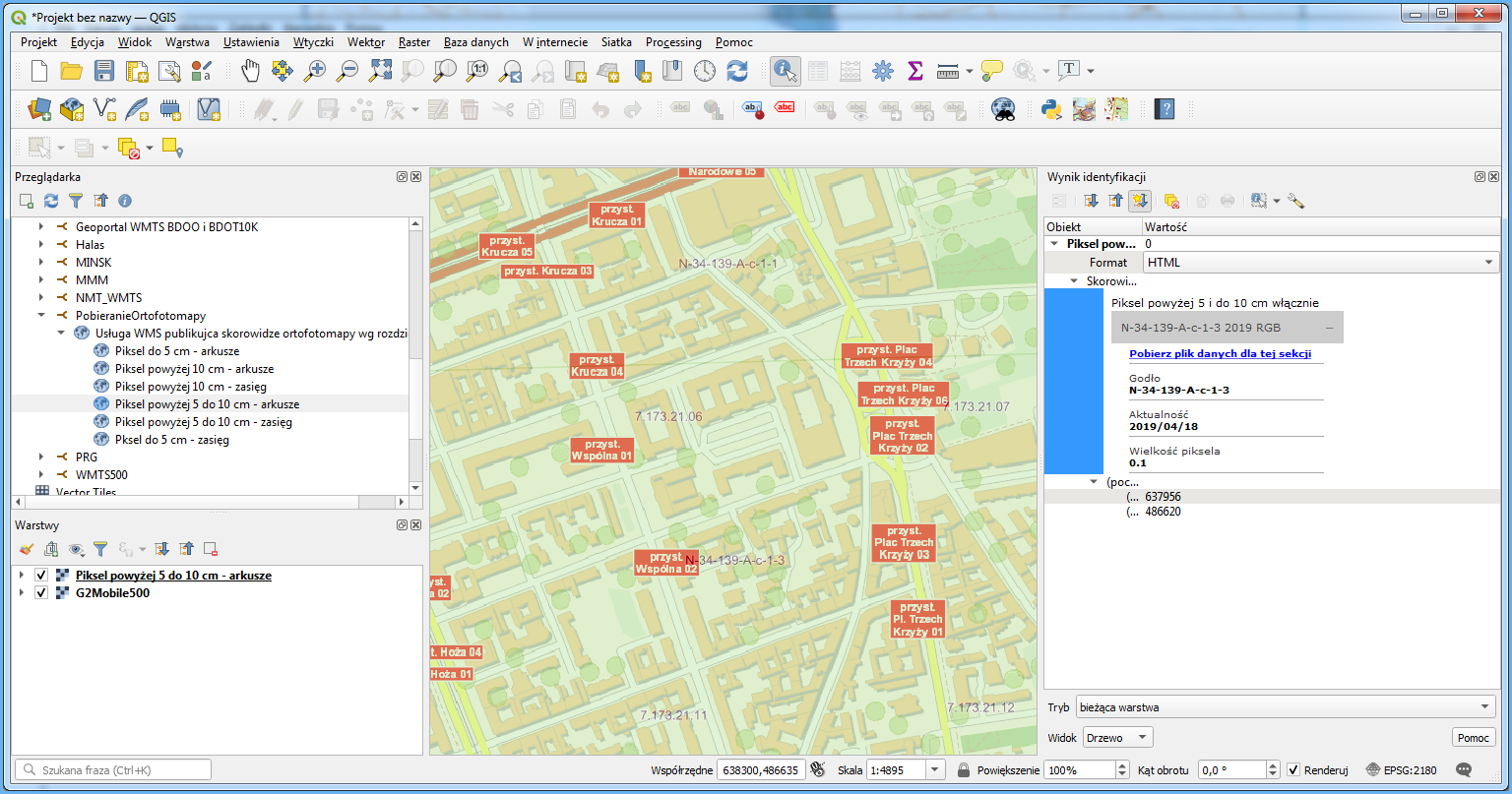Click the deselect features icon in selection toolbar
Screen dimensions: 1512x794
point(129,148)
